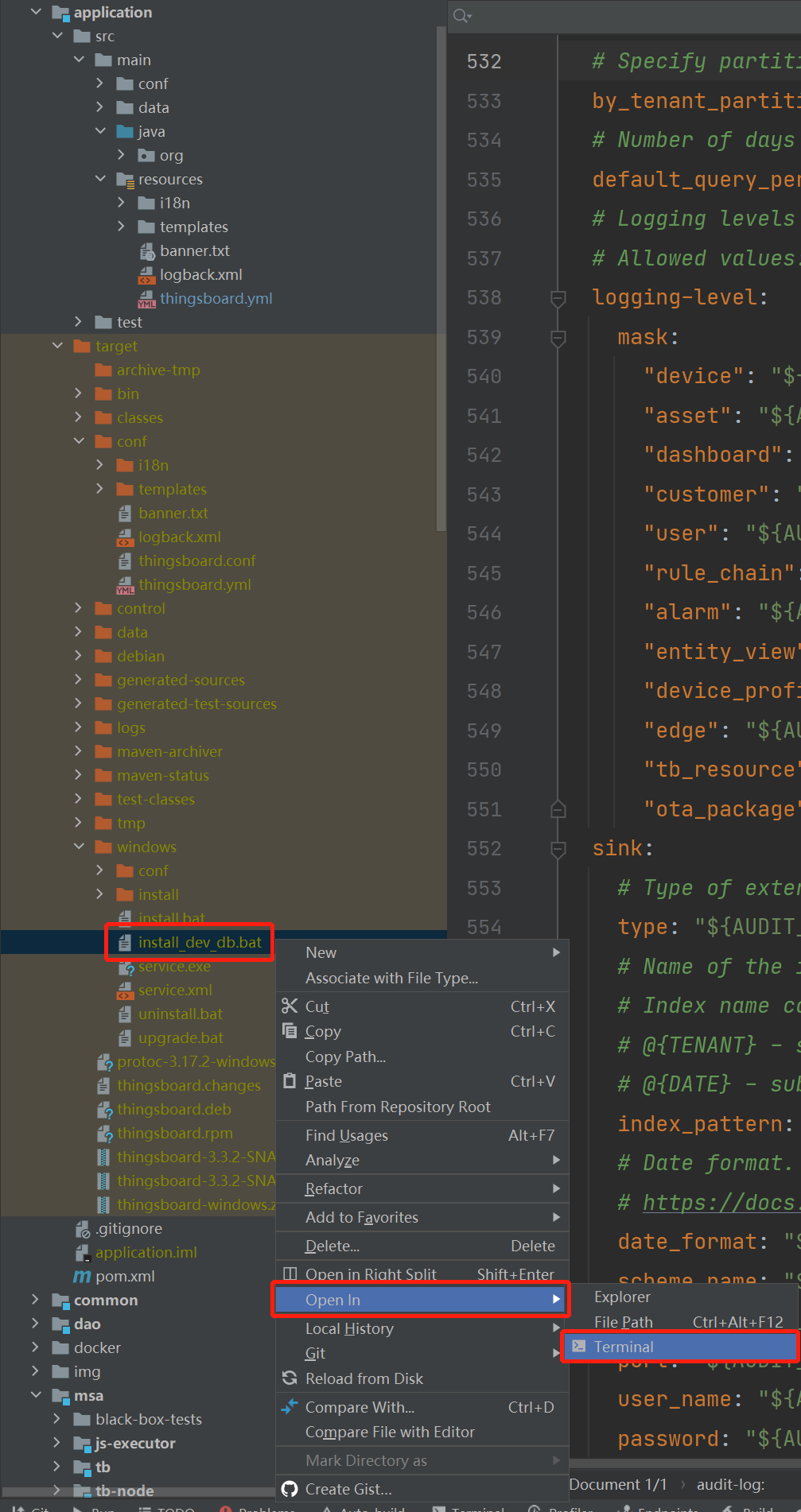Select install.bat in the windows folder
Image resolution: width=801 pixels, height=1512 pixels.
click(x=171, y=918)
